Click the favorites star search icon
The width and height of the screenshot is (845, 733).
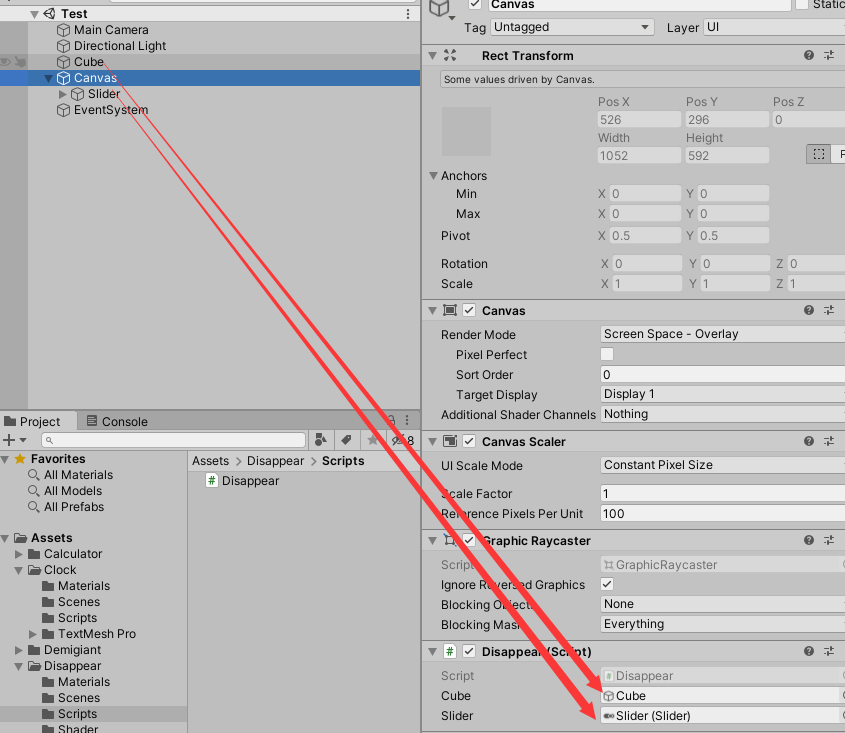[371, 440]
